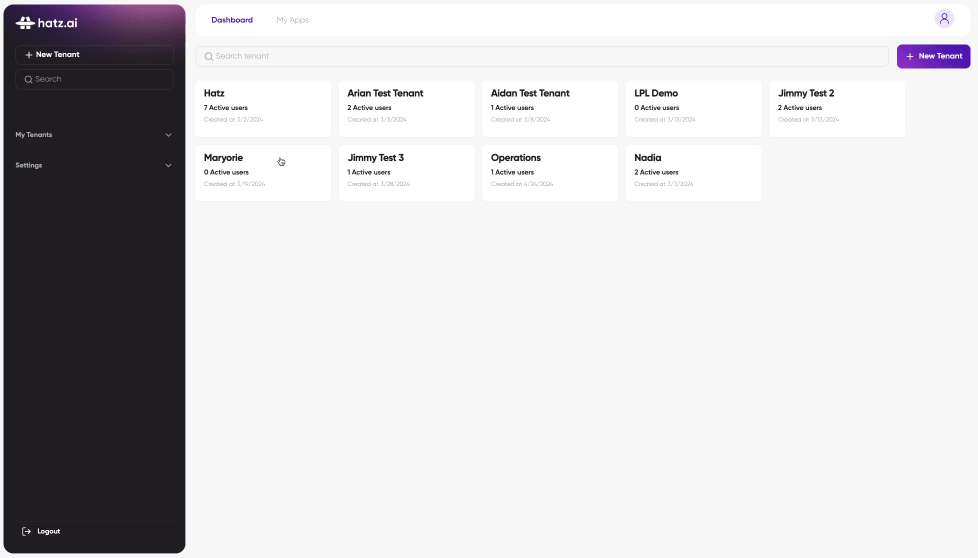Switch to the Dashboard tab
The height and width of the screenshot is (558, 978).
232,20
